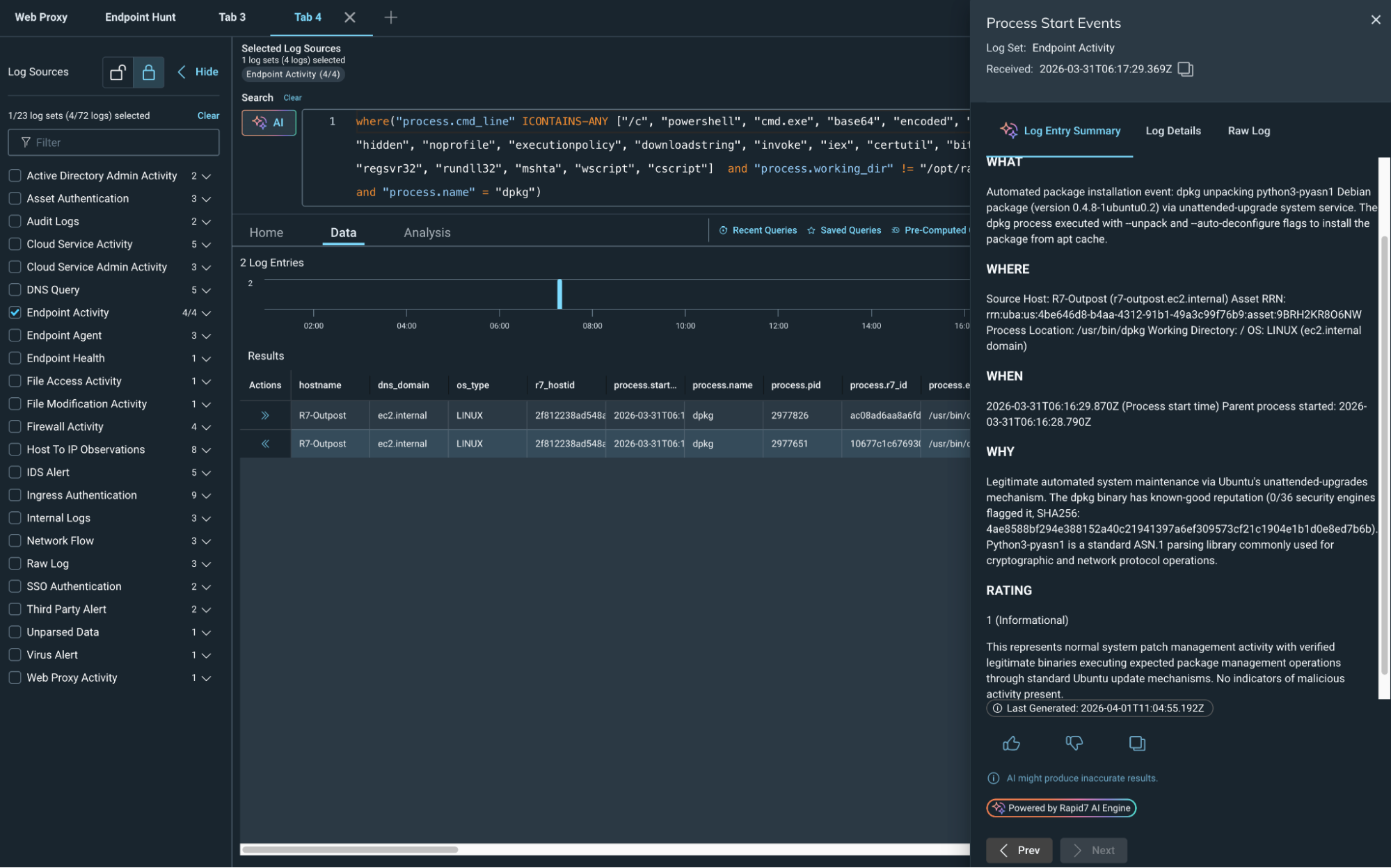Open the Analysis tab
The image size is (1391, 868).
coord(427,232)
